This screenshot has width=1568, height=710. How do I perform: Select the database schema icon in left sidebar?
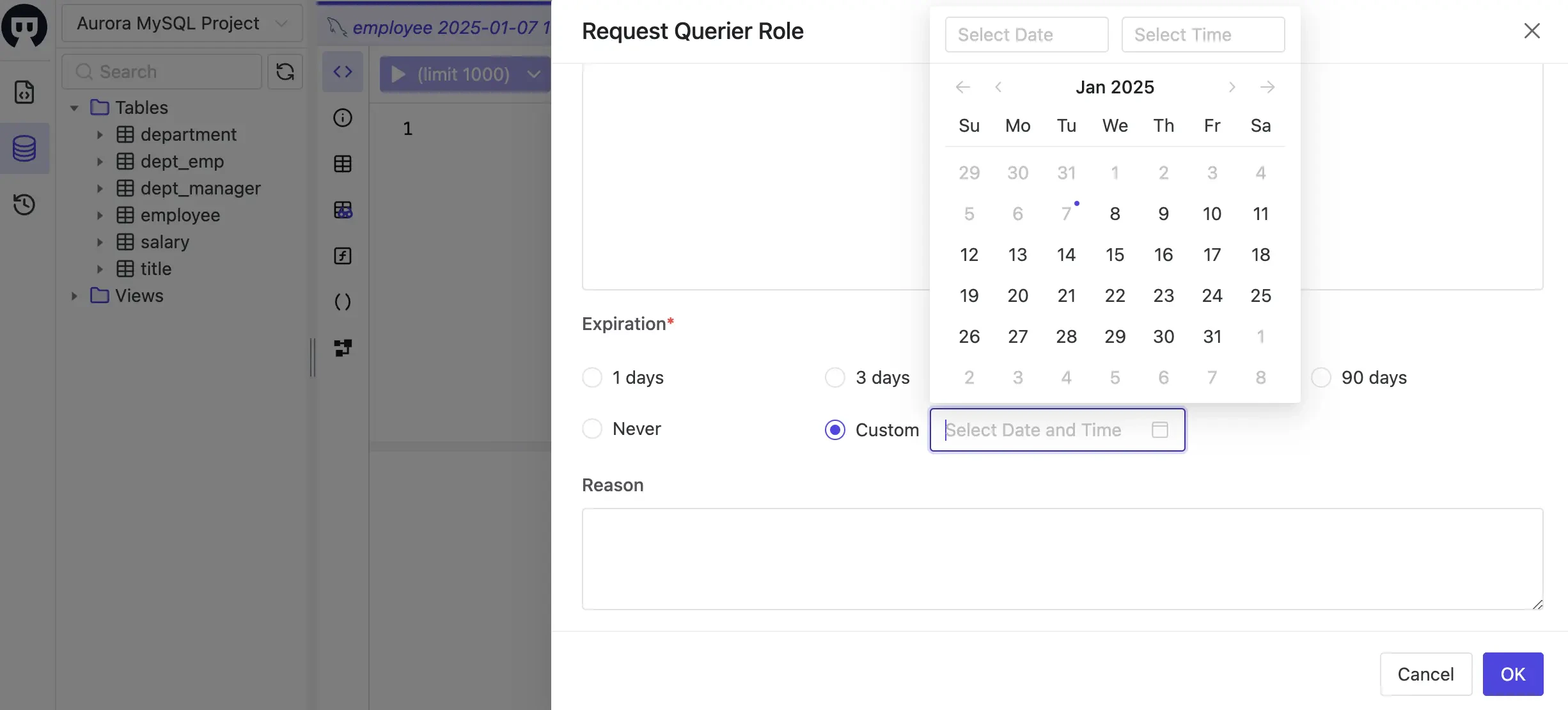(x=24, y=148)
